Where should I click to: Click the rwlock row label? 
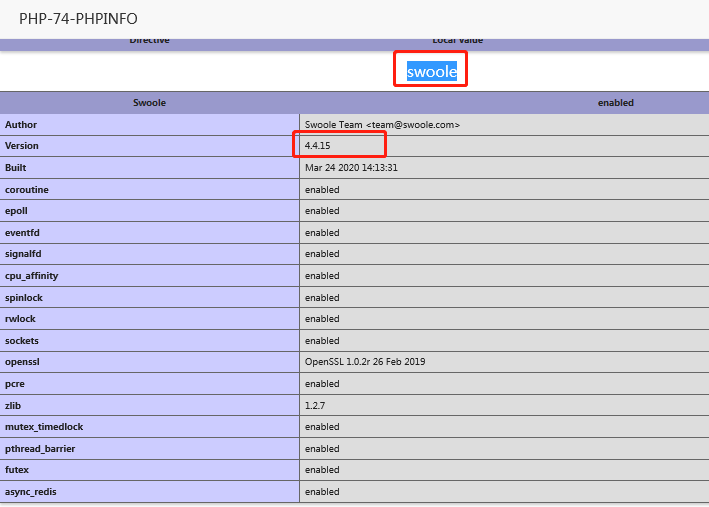click(20, 318)
